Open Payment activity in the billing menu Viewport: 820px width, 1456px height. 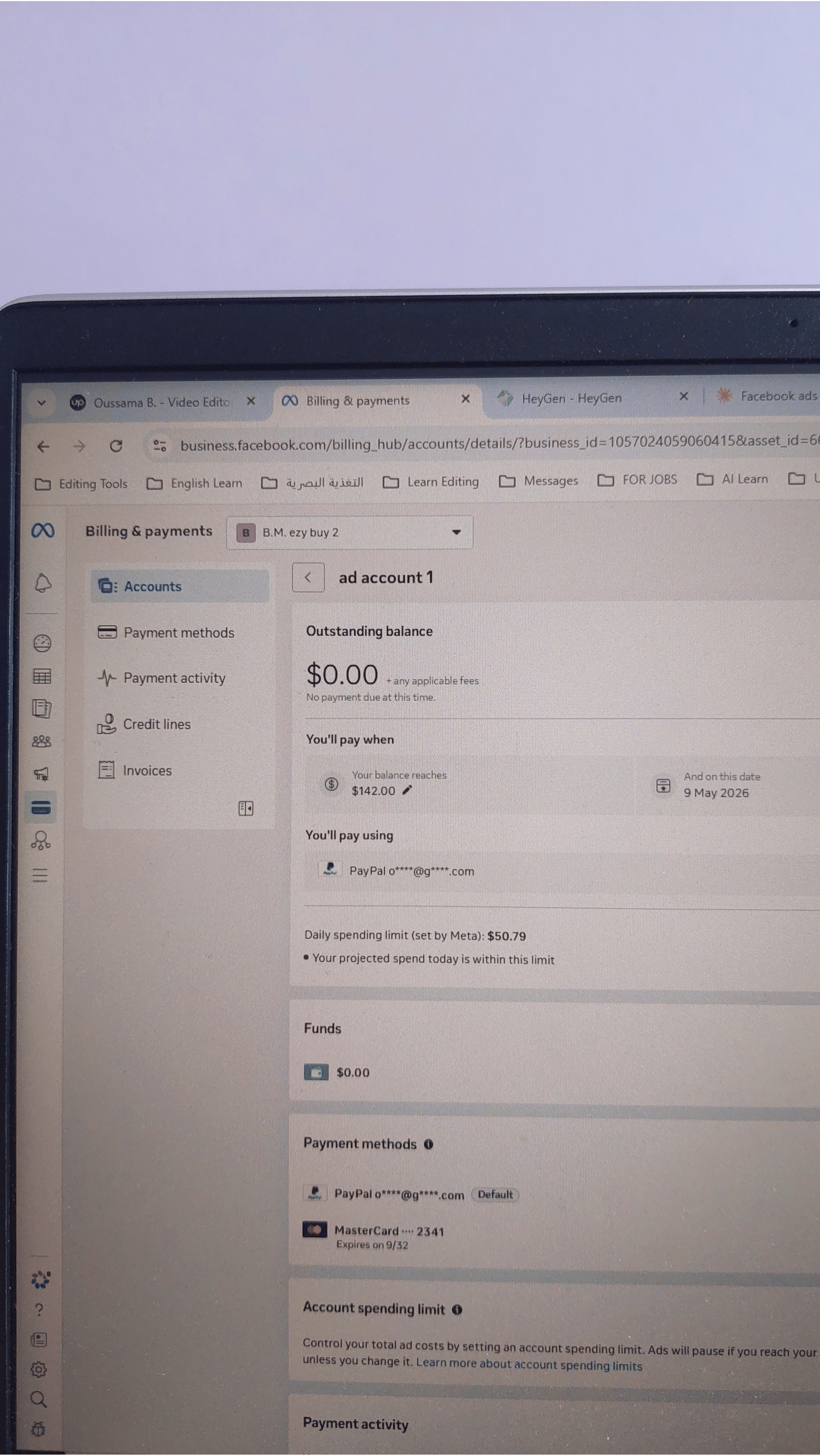pyautogui.click(x=180, y=678)
